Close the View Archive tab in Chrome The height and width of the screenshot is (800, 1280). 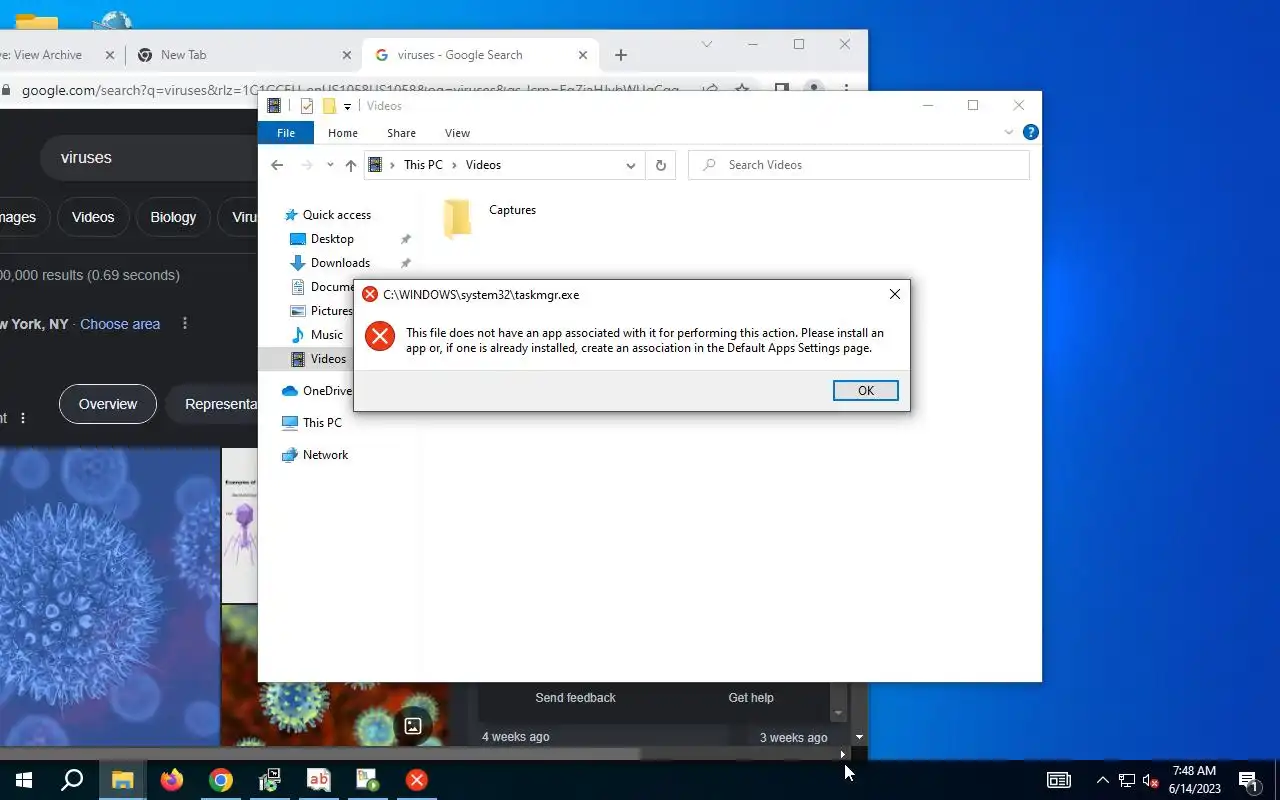[x=110, y=55]
